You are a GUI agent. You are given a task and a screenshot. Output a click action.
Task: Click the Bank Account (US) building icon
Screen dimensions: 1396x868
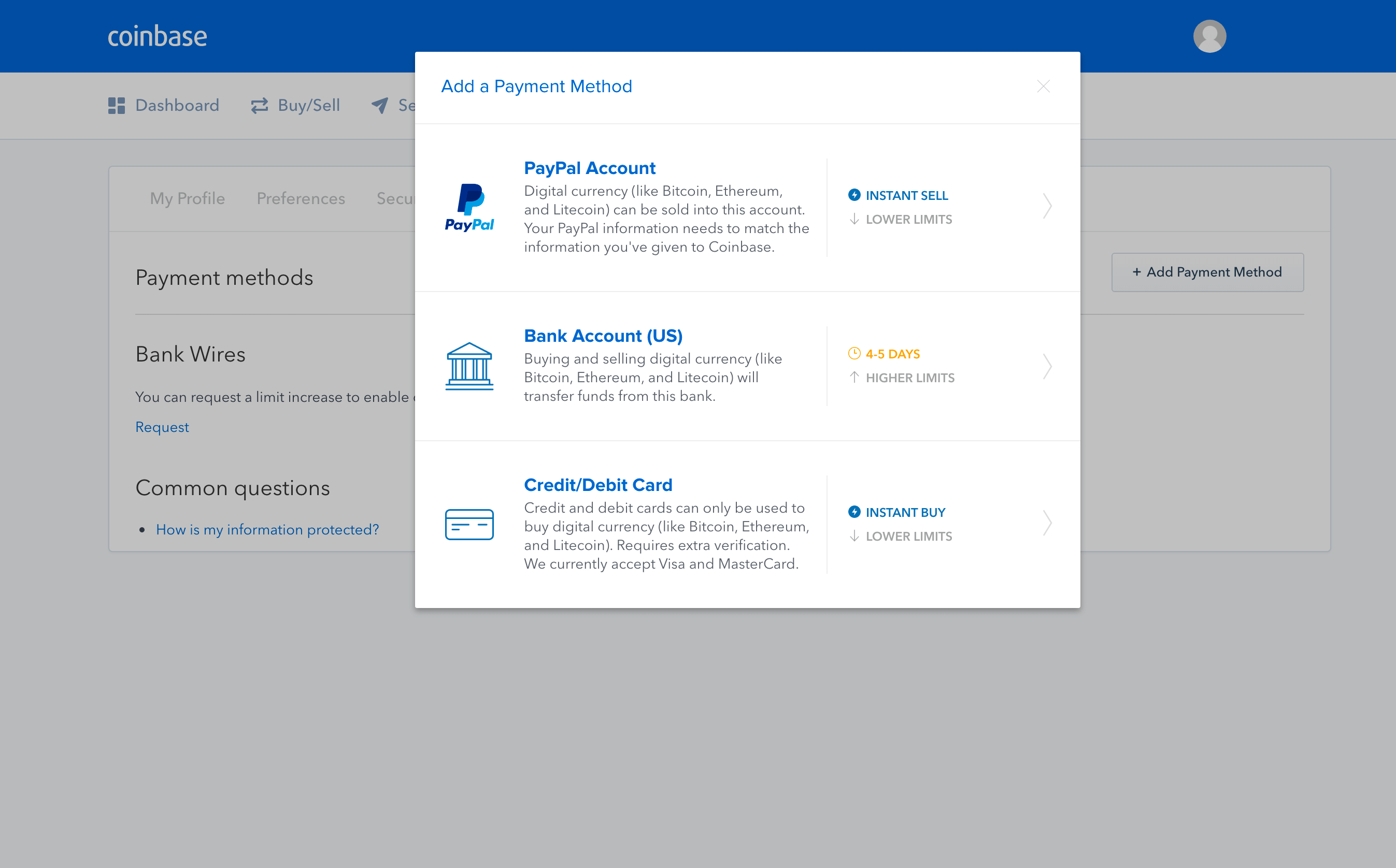tap(469, 366)
